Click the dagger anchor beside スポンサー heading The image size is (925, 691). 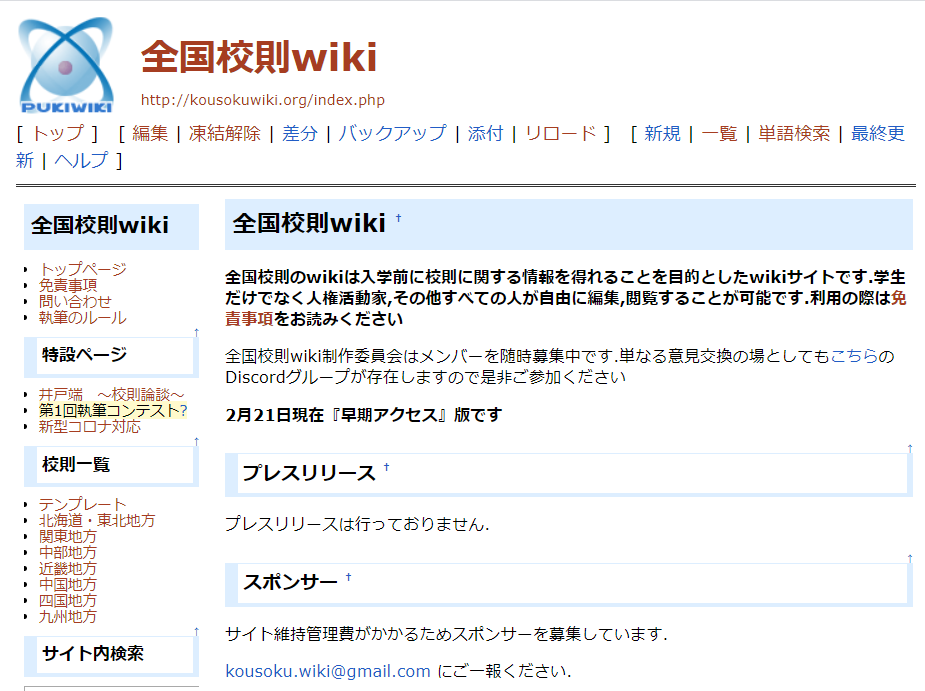tap(349, 578)
